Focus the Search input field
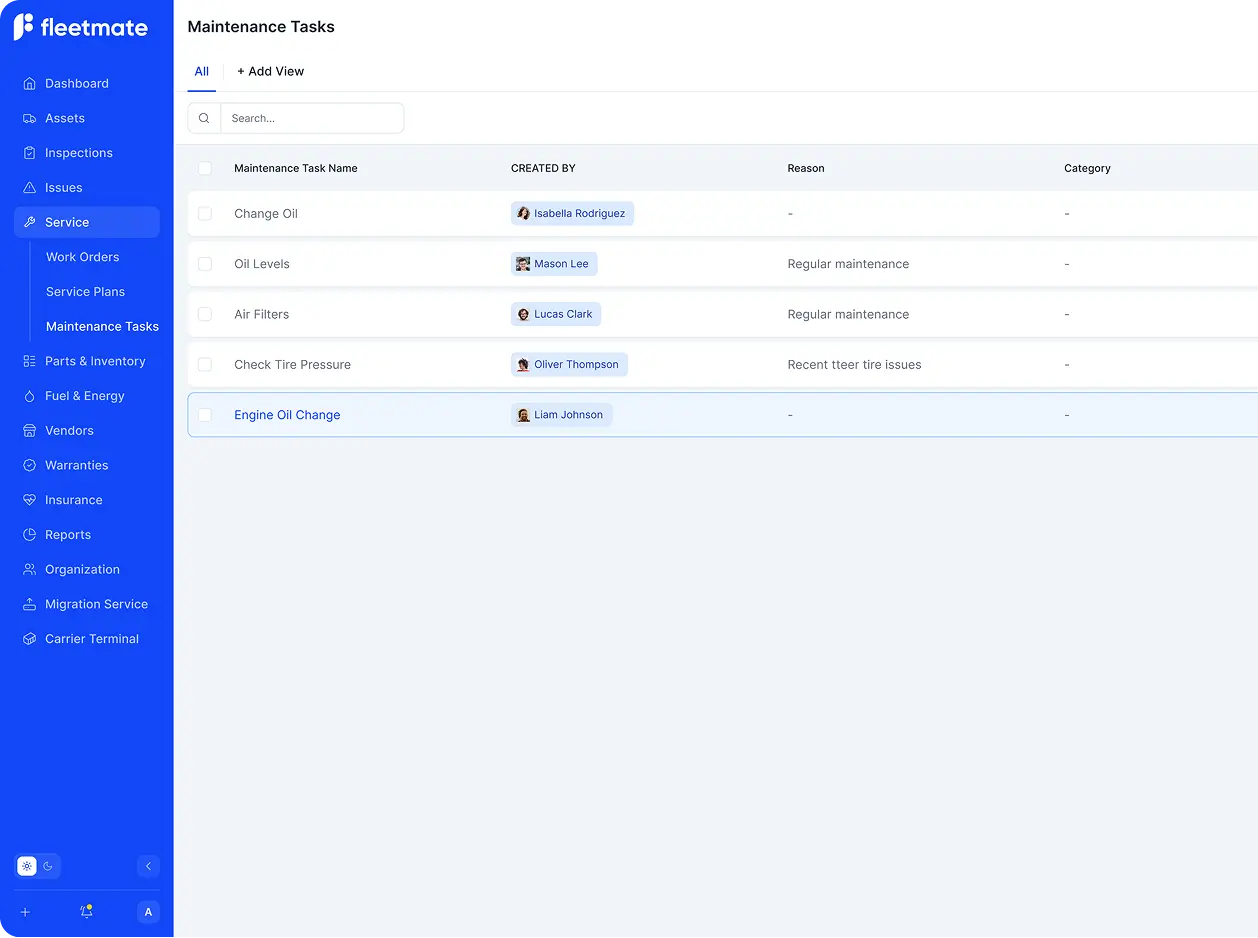This screenshot has height=938, width=1258. pos(312,118)
